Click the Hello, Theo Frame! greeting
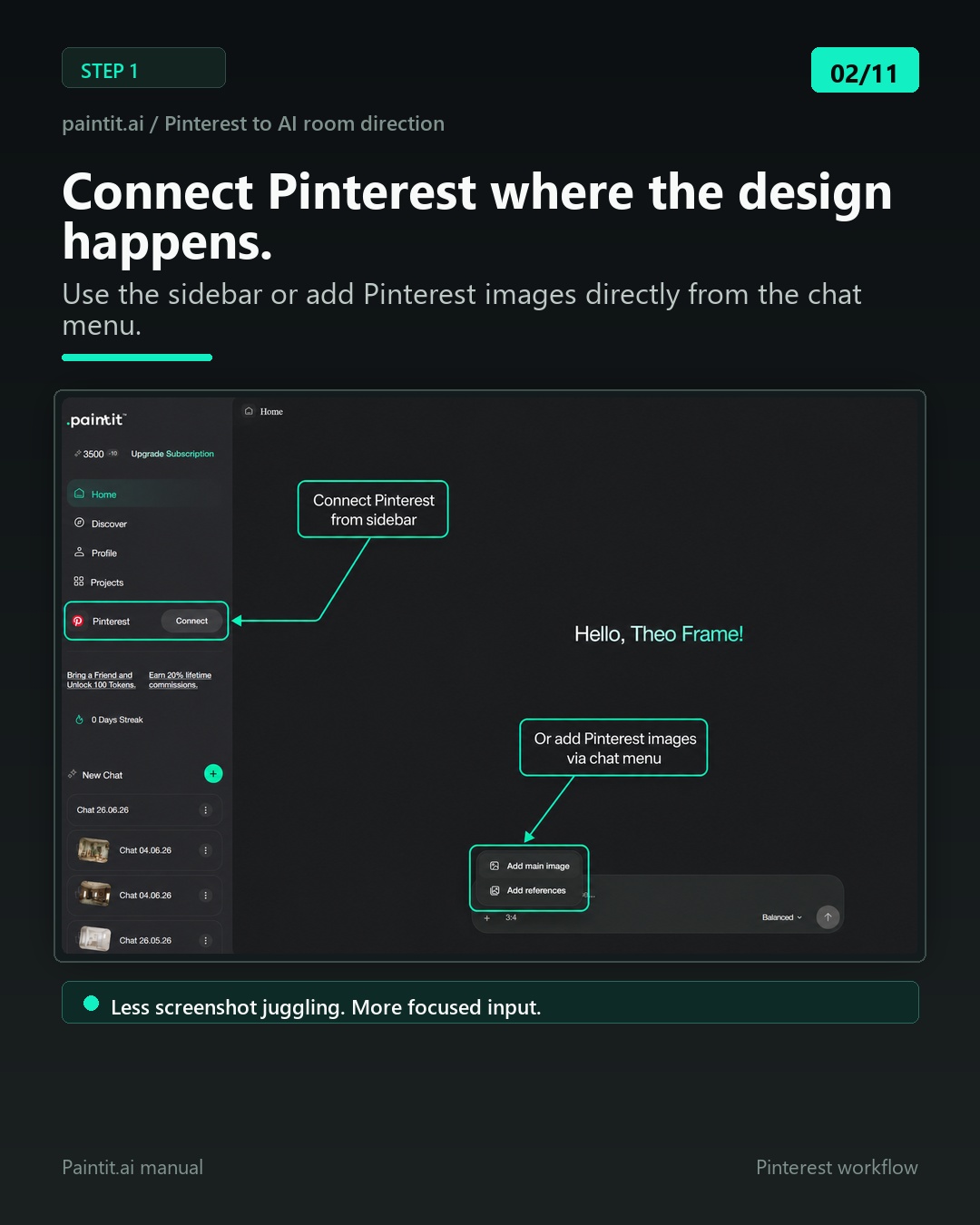This screenshot has height=1225, width=980. tap(659, 634)
